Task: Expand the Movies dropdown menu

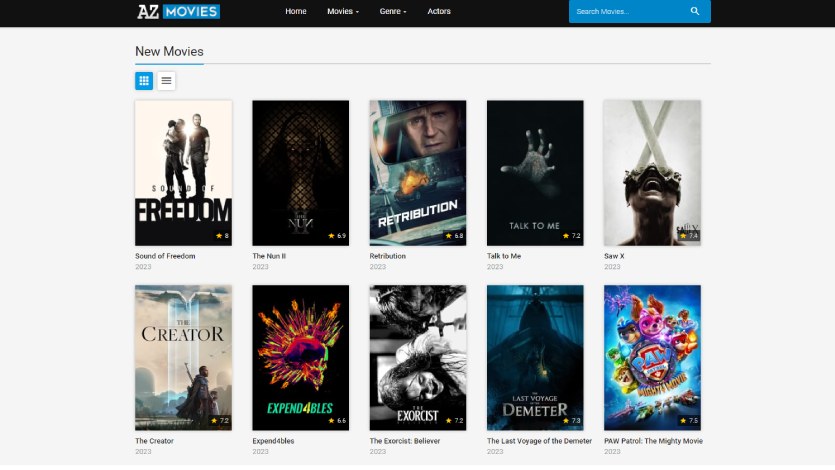Action: tap(343, 11)
